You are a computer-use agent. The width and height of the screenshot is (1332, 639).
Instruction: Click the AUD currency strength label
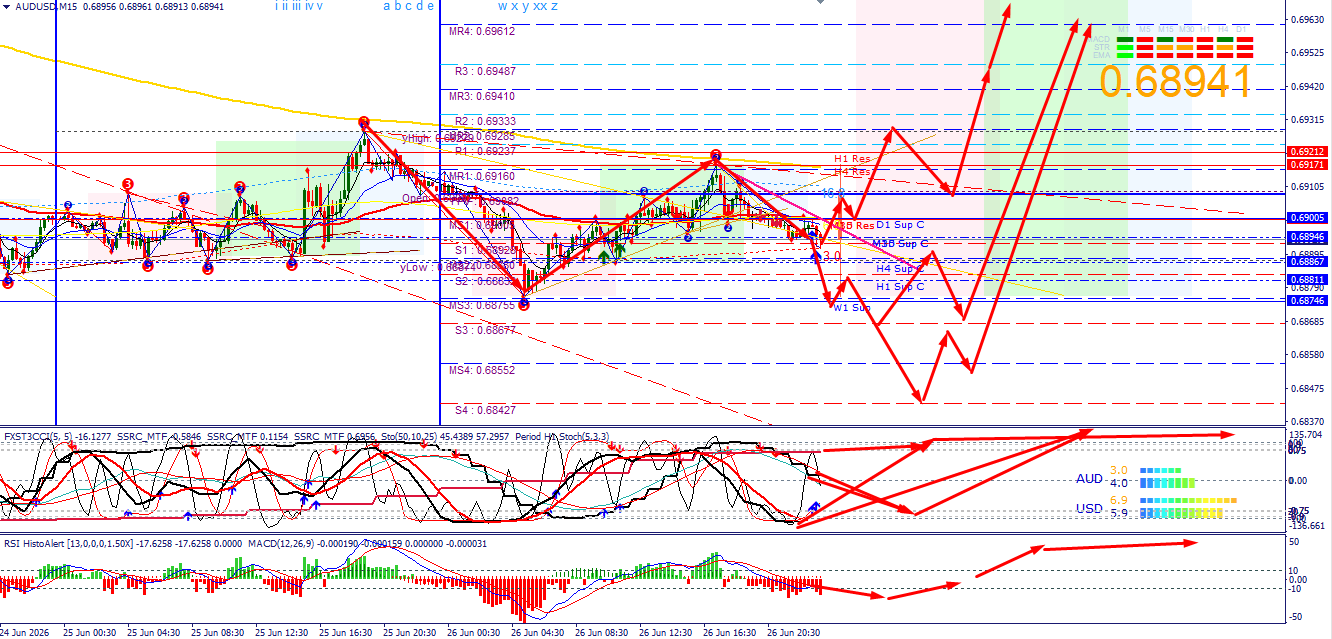(x=1089, y=479)
